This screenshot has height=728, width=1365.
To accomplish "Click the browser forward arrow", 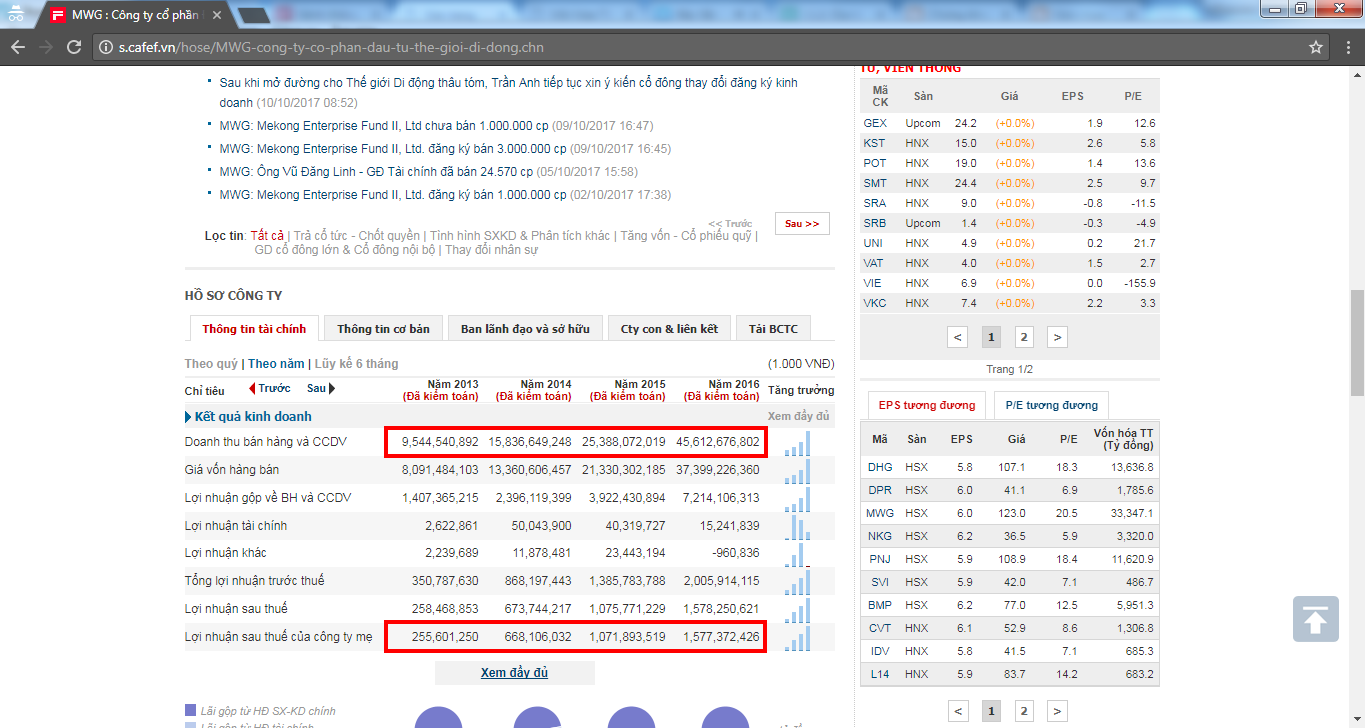I will coord(45,47).
